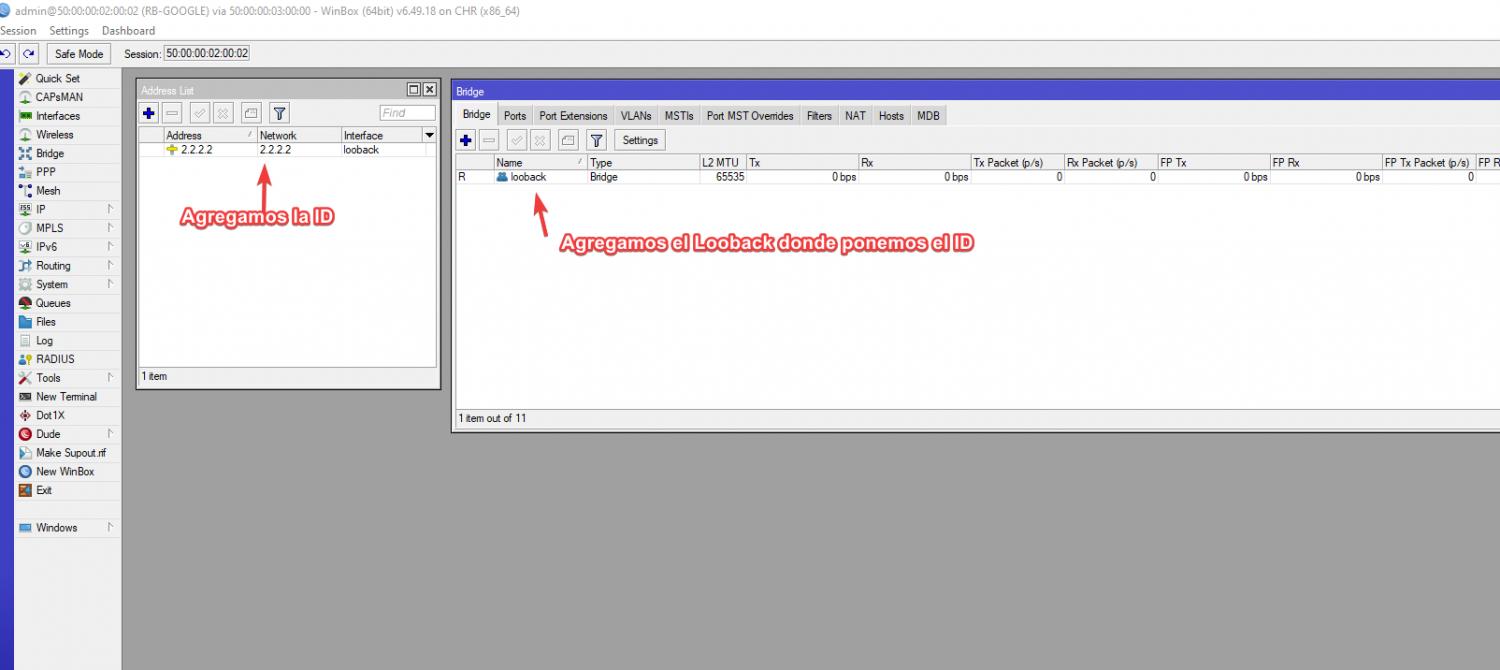Add a new address with the plus icon
This screenshot has height=670, width=1500.
[x=148, y=112]
